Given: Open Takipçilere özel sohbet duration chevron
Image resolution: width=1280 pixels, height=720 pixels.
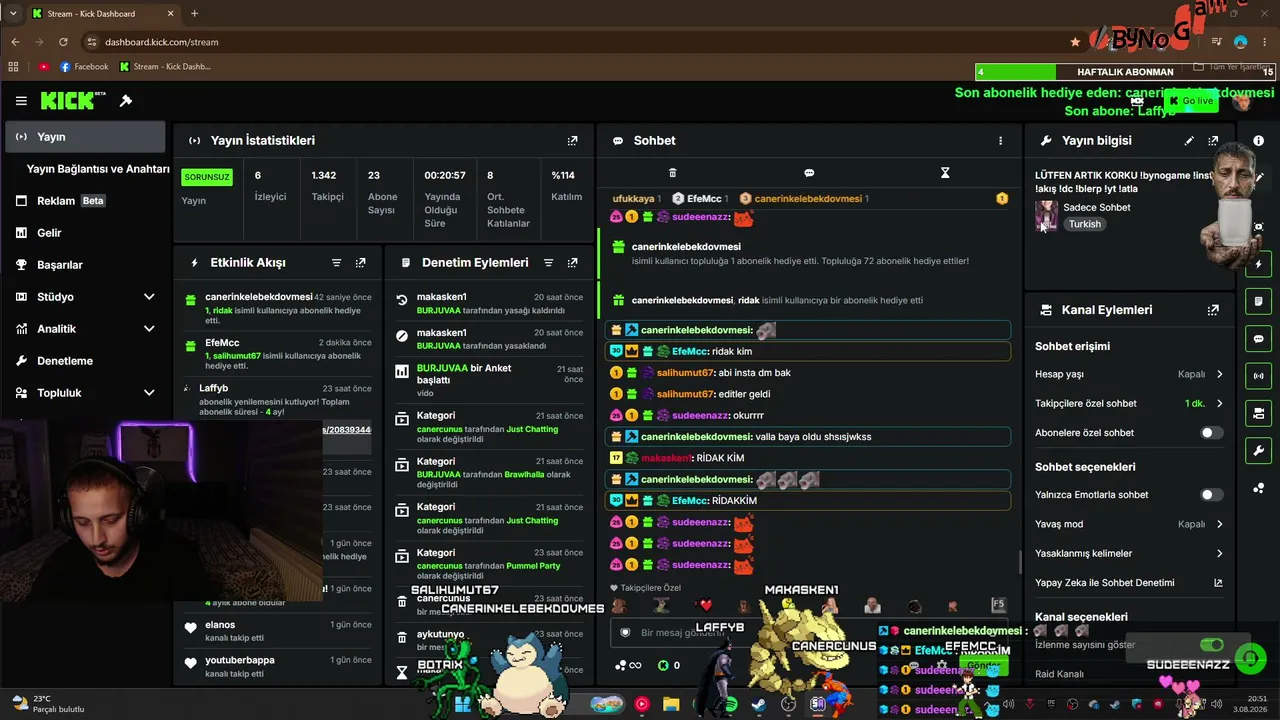Looking at the screenshot, I should pyautogui.click(x=1219, y=404).
